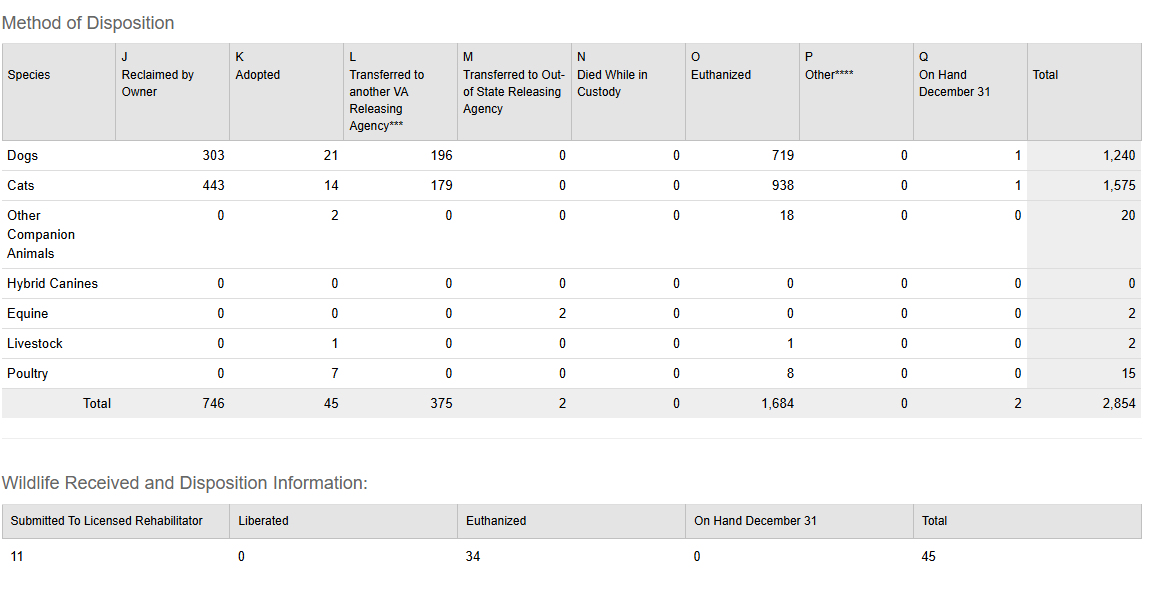Select the Poultry row label
The image size is (1152, 593).
point(27,374)
